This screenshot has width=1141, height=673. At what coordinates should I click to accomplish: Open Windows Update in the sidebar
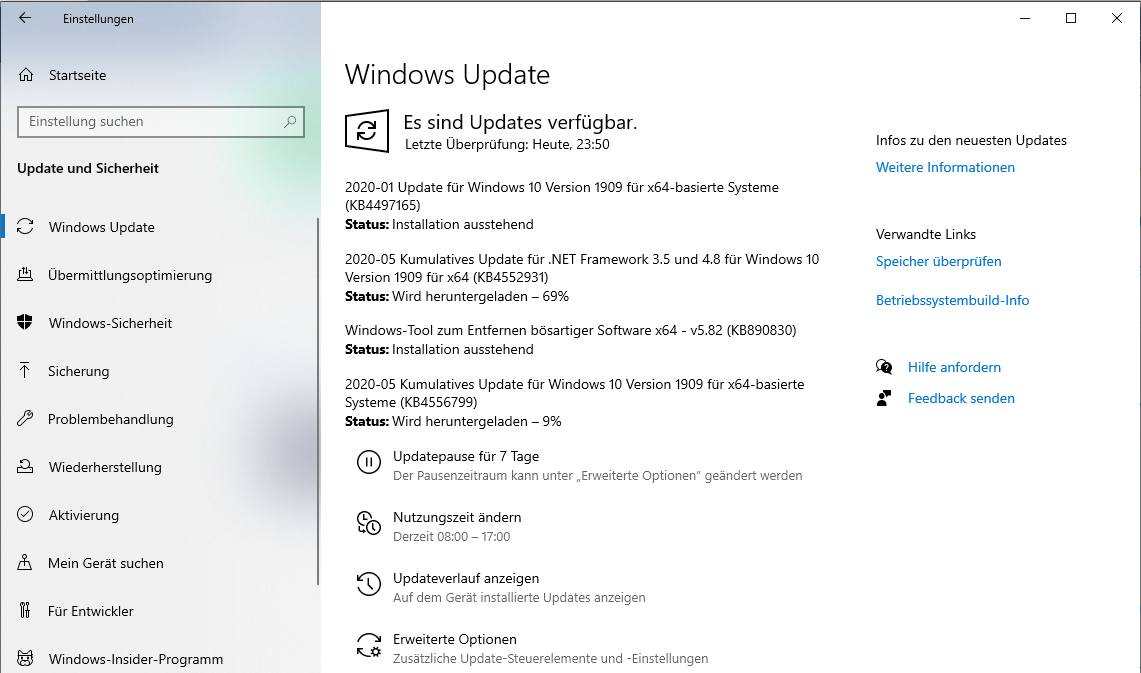click(102, 227)
